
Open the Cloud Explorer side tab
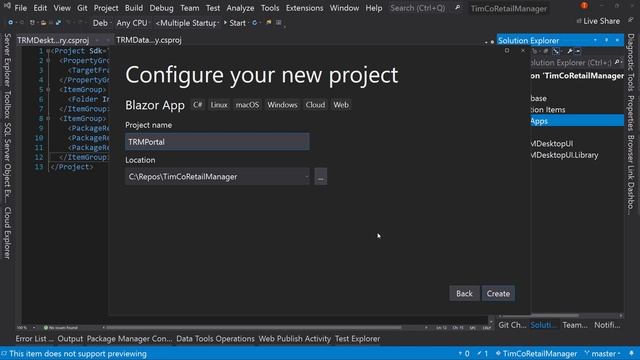7,233
